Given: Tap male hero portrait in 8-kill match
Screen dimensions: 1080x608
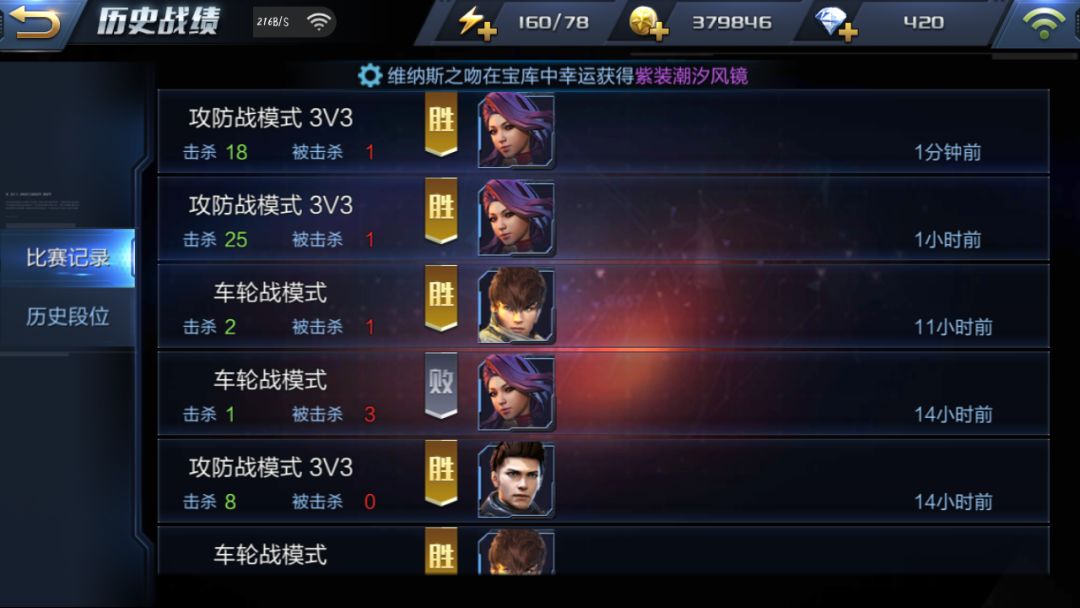Looking at the screenshot, I should point(517,481).
